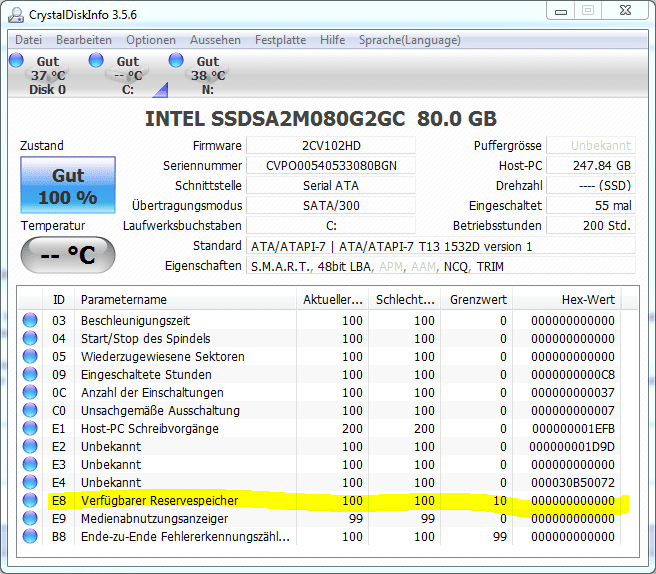Minimize the CrystalDiskInfo window
Viewport: 656px width, 574px height.
[561, 11]
